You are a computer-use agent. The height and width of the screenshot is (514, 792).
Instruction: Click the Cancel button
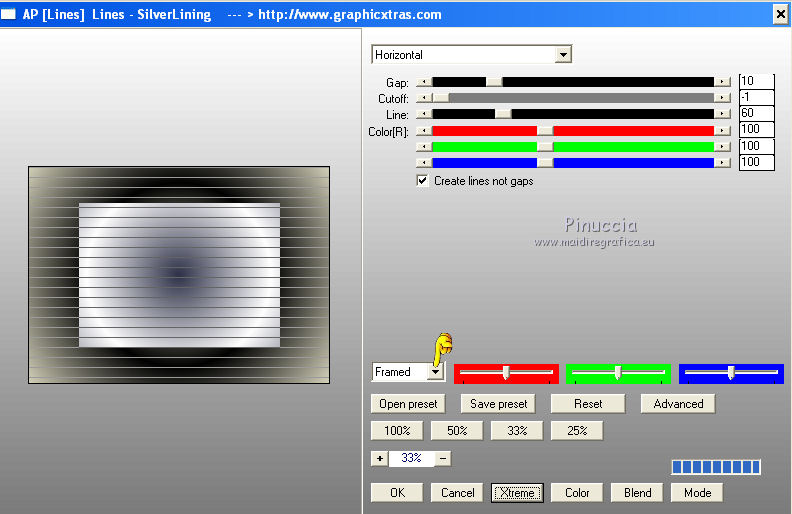pos(457,493)
